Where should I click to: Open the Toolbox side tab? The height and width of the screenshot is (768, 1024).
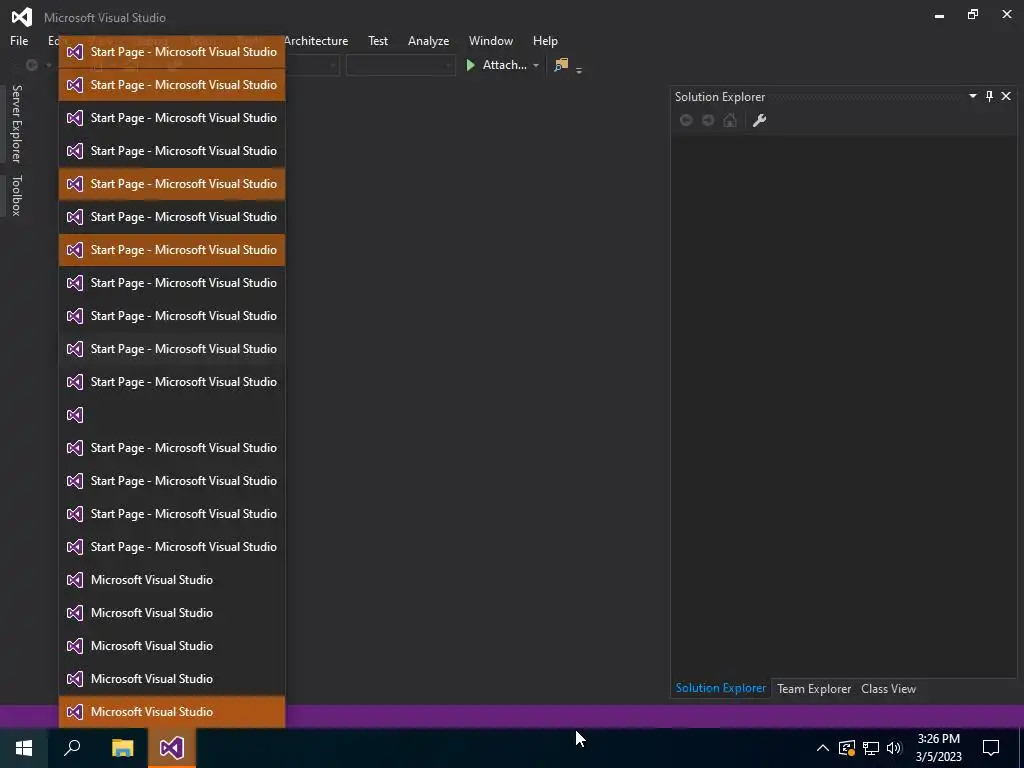(16, 195)
